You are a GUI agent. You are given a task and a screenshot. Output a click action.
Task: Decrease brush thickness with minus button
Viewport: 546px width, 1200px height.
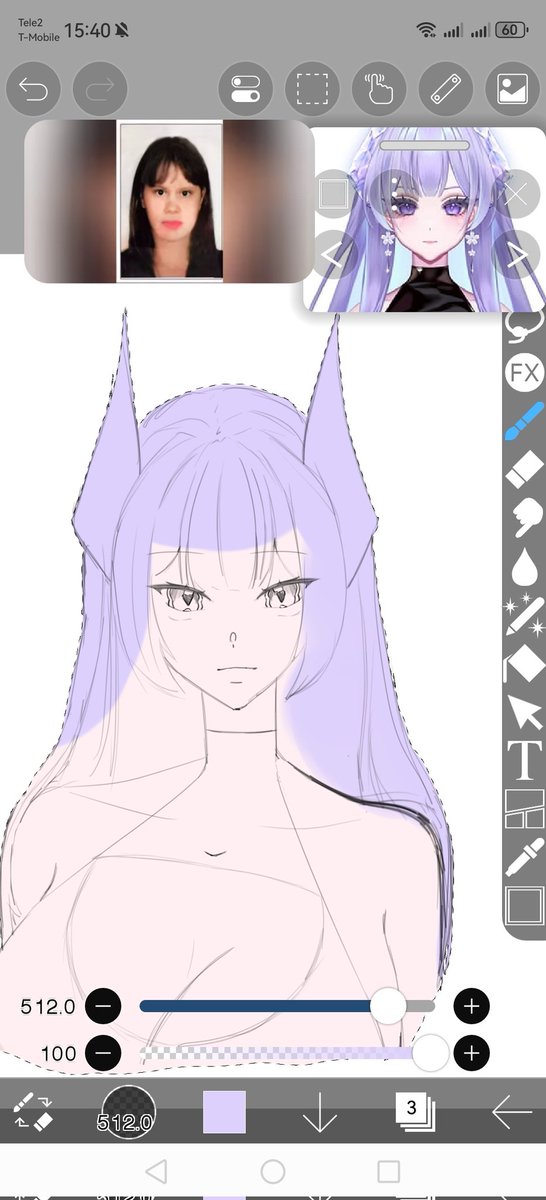103,1006
